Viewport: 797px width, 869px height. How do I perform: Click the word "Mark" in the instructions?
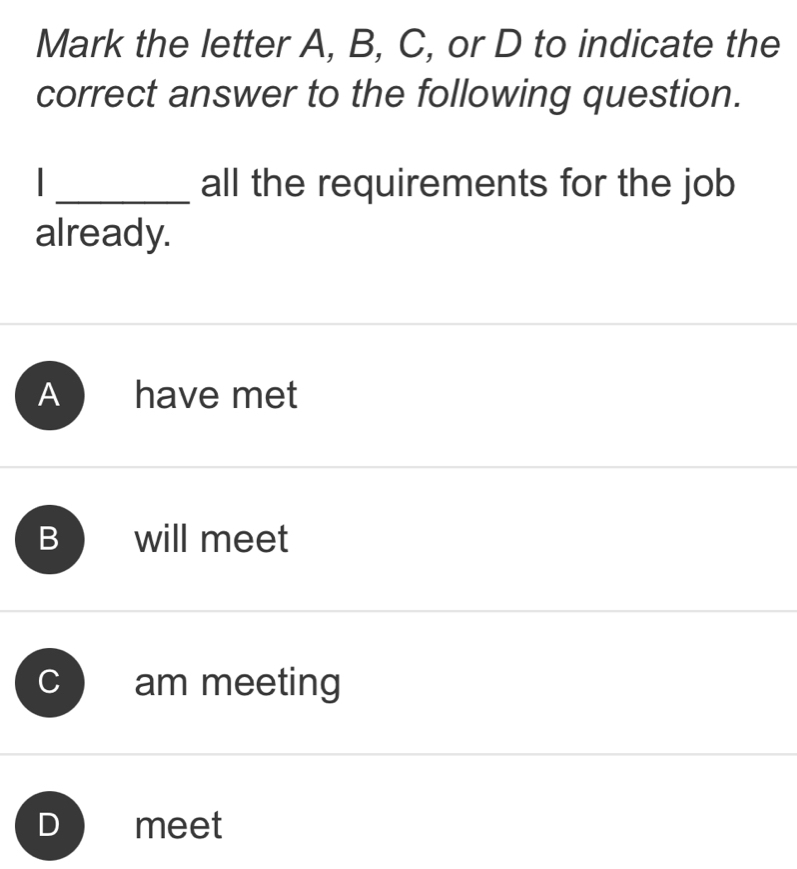pyautogui.click(x=82, y=45)
